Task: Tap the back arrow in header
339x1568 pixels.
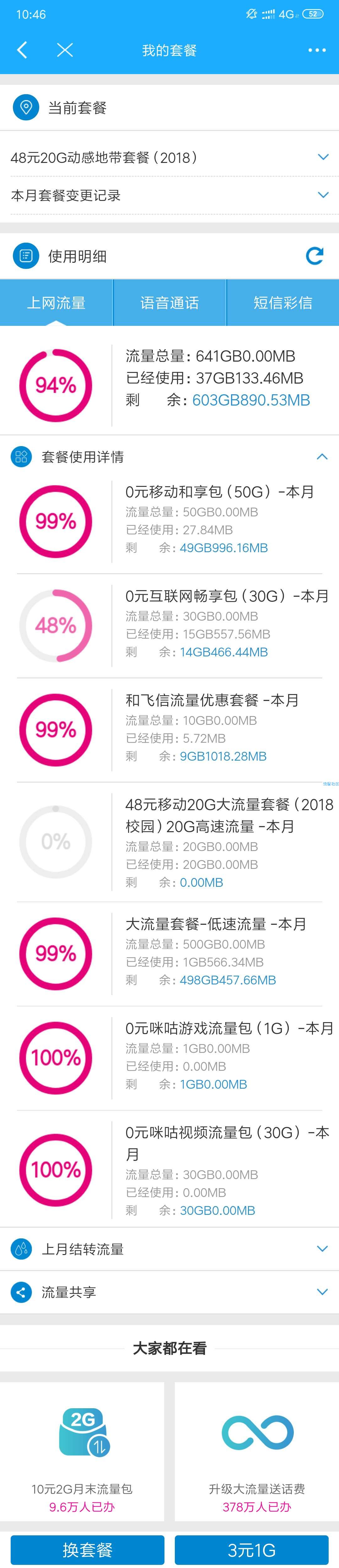Action: [23, 50]
